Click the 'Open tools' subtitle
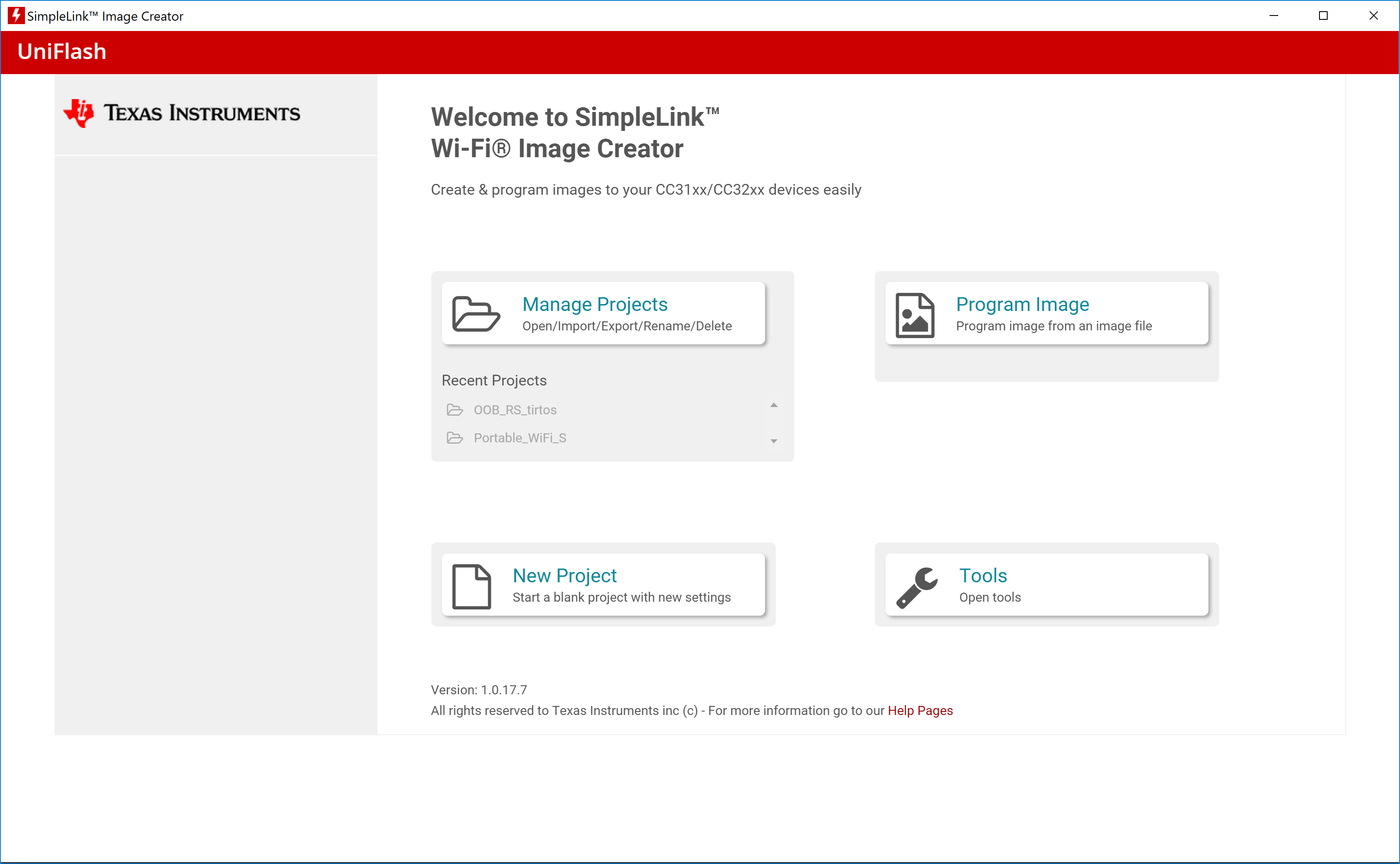The height and width of the screenshot is (864, 1400). click(x=989, y=597)
